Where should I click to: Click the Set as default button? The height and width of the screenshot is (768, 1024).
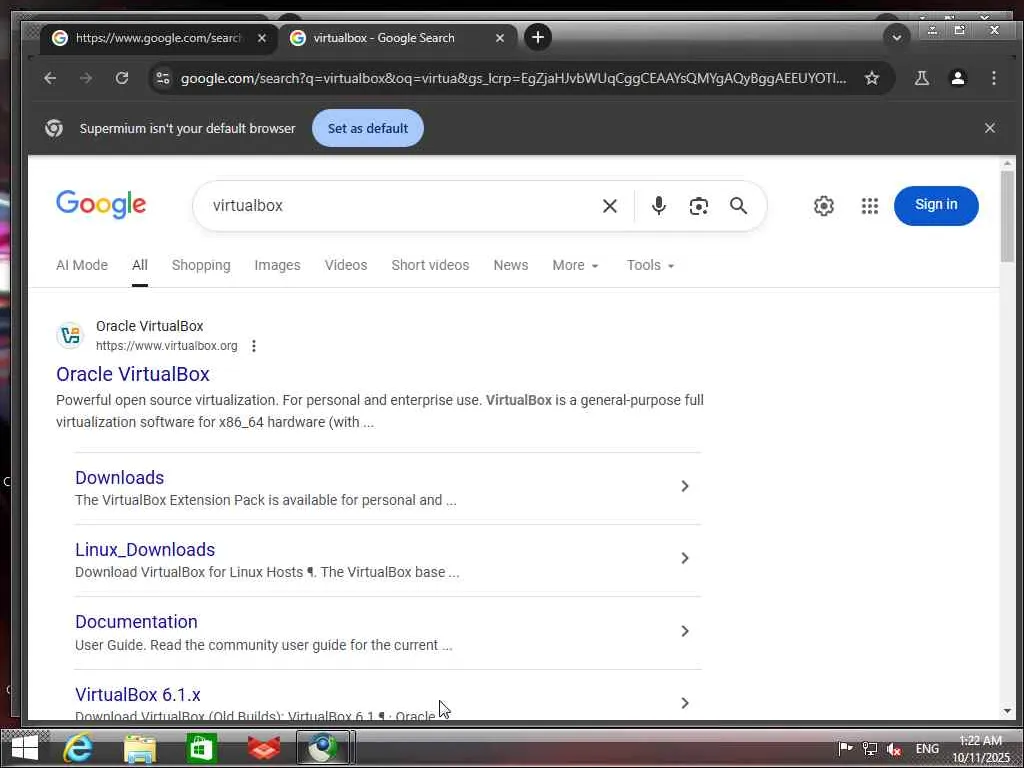(368, 129)
